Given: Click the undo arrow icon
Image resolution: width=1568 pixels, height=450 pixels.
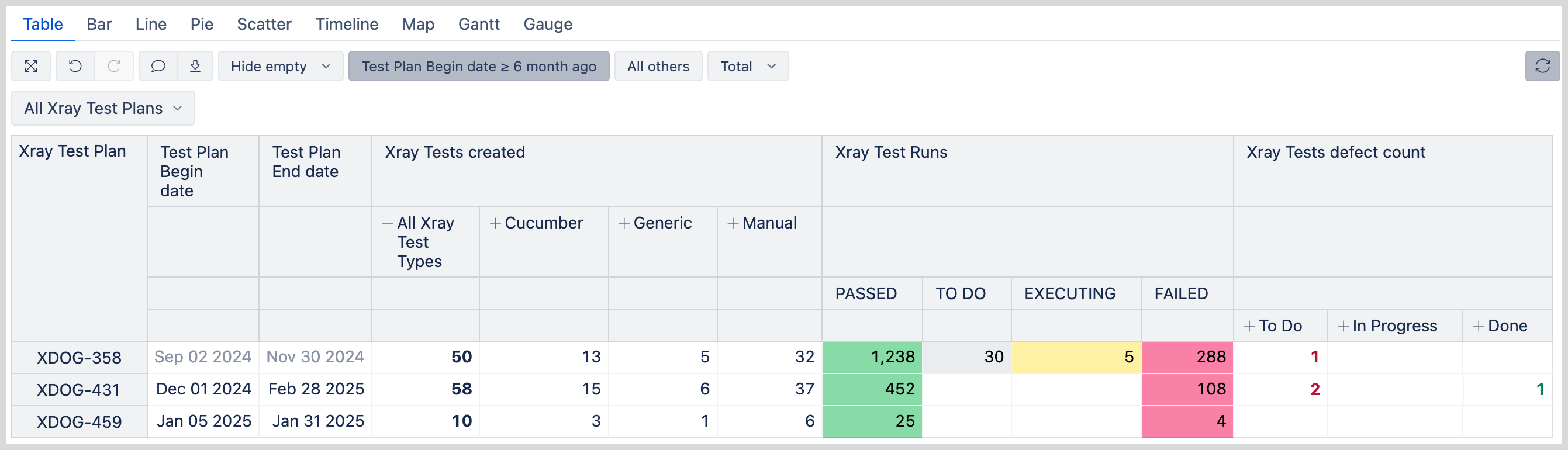Looking at the screenshot, I should click(x=75, y=66).
